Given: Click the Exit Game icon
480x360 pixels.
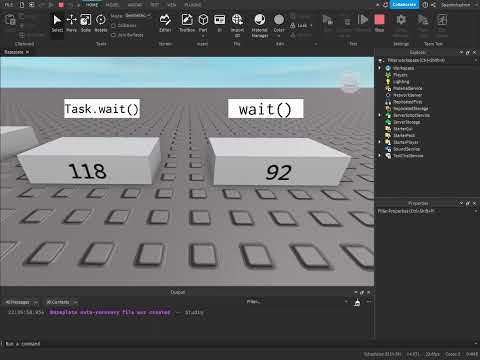Looking at the screenshot, I should click(x=442, y=20).
